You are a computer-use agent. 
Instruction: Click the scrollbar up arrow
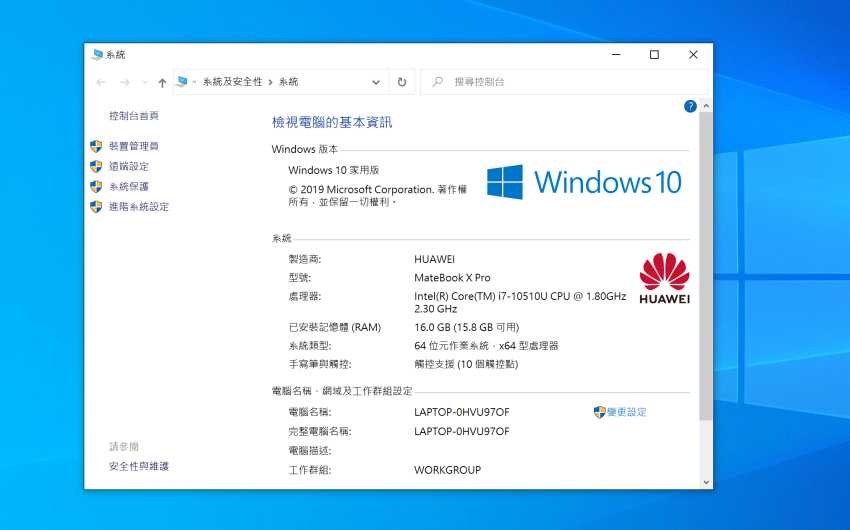706,106
